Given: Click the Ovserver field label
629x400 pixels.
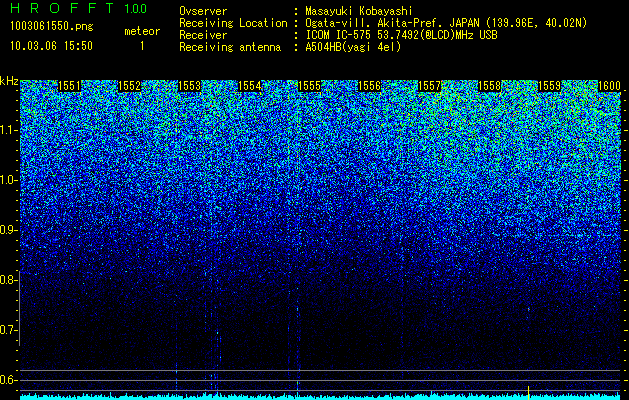Looking at the screenshot, I should tap(203, 11).
